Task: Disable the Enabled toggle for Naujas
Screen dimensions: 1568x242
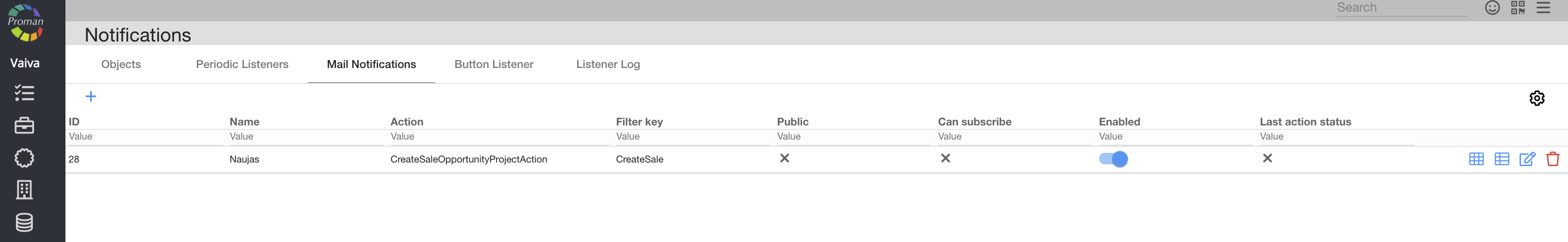Action: pyautogui.click(x=1113, y=159)
